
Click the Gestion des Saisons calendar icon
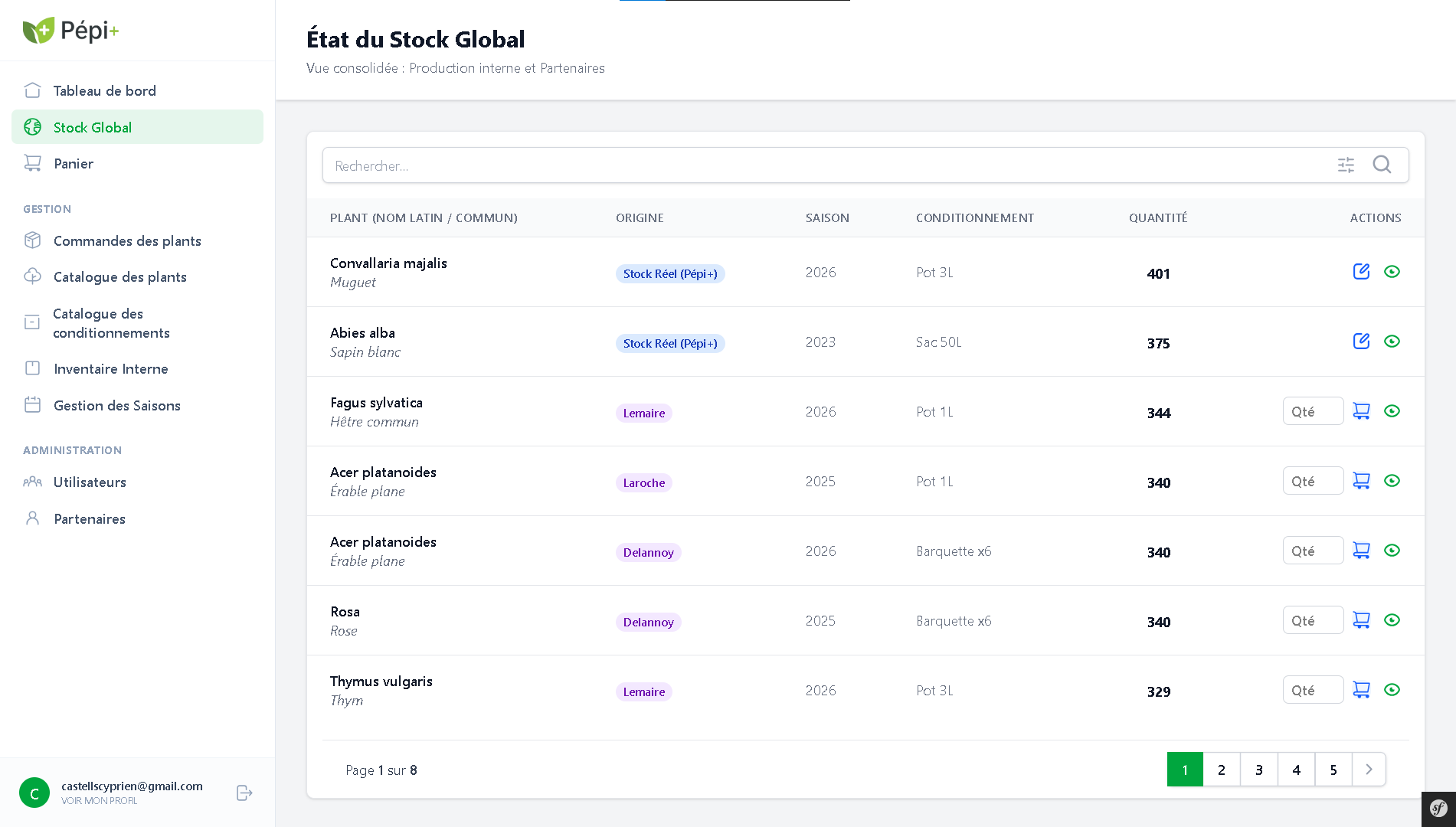(x=32, y=405)
